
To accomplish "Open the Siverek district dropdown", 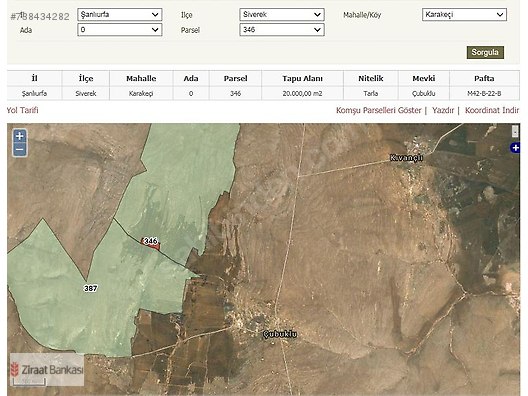I will pyautogui.click(x=282, y=15).
